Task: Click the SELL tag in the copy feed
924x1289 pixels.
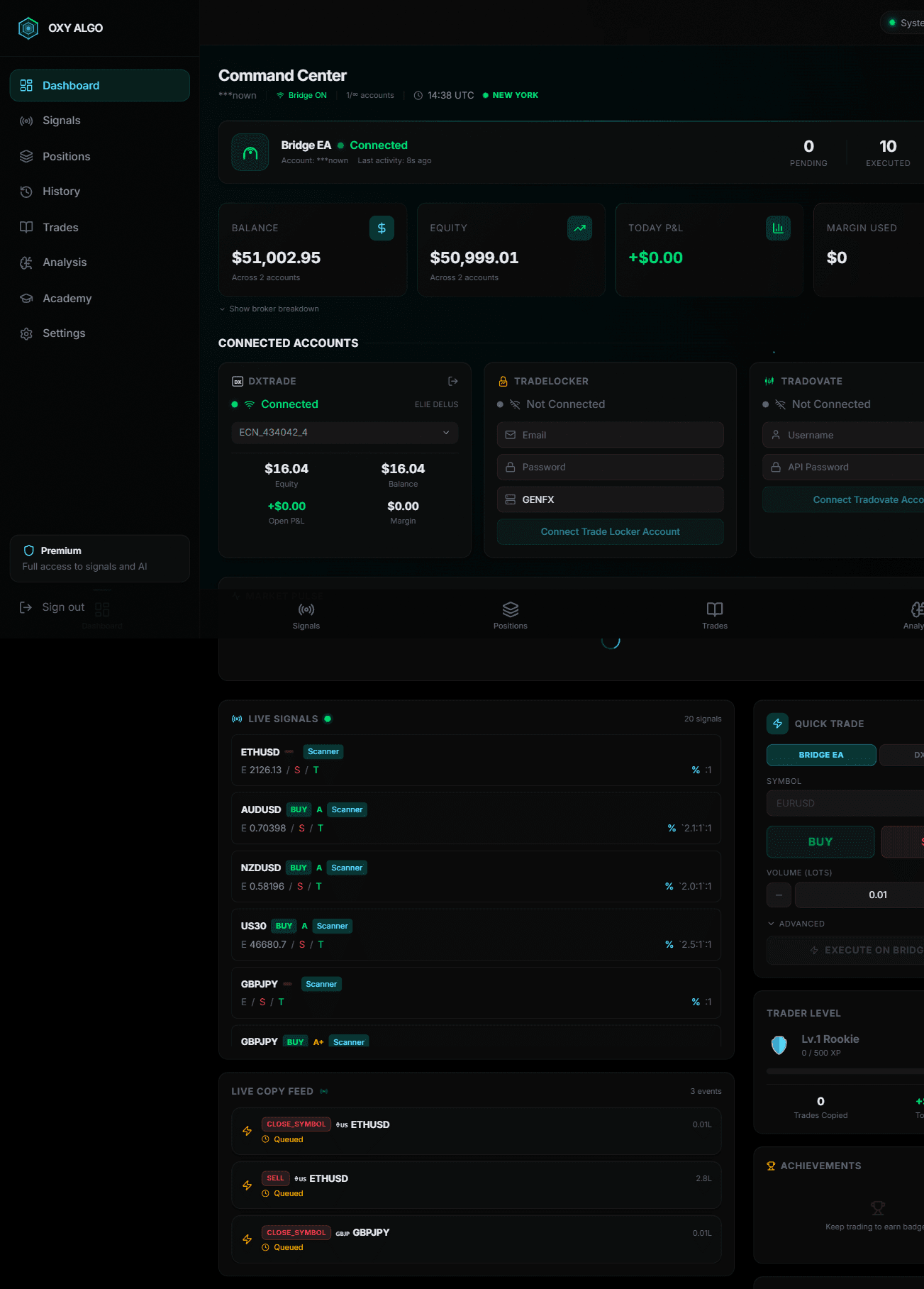Action: (x=275, y=1178)
